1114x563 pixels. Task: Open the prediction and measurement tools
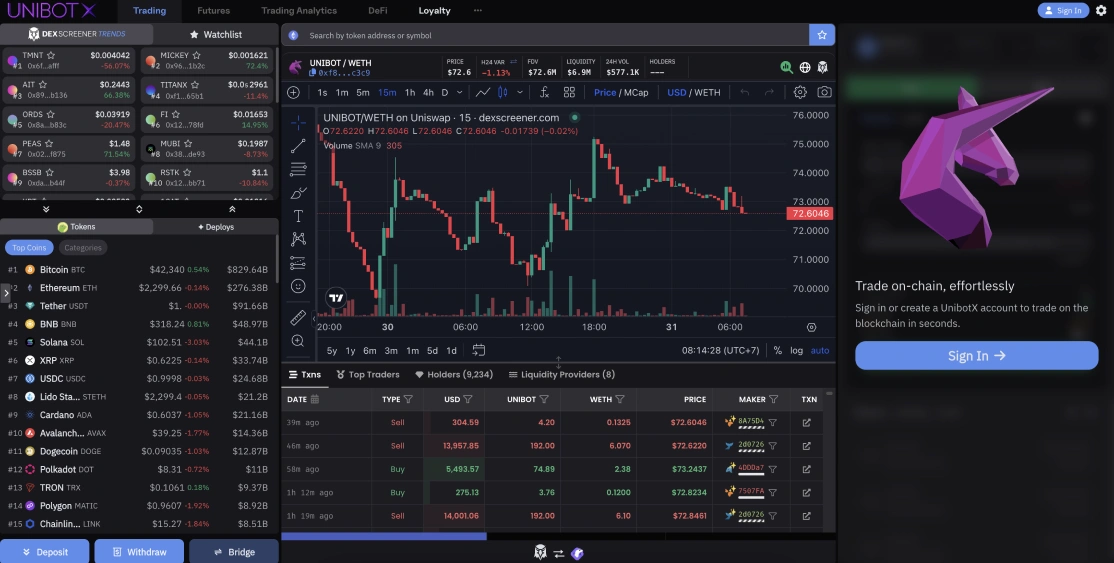(x=298, y=263)
